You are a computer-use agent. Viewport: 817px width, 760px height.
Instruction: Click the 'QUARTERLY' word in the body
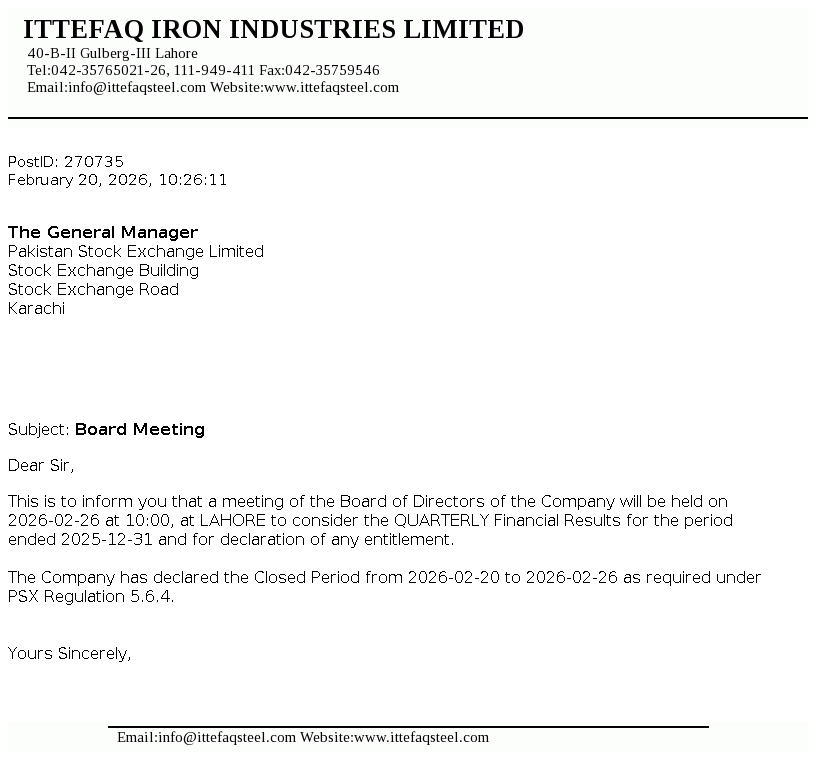pos(441,520)
